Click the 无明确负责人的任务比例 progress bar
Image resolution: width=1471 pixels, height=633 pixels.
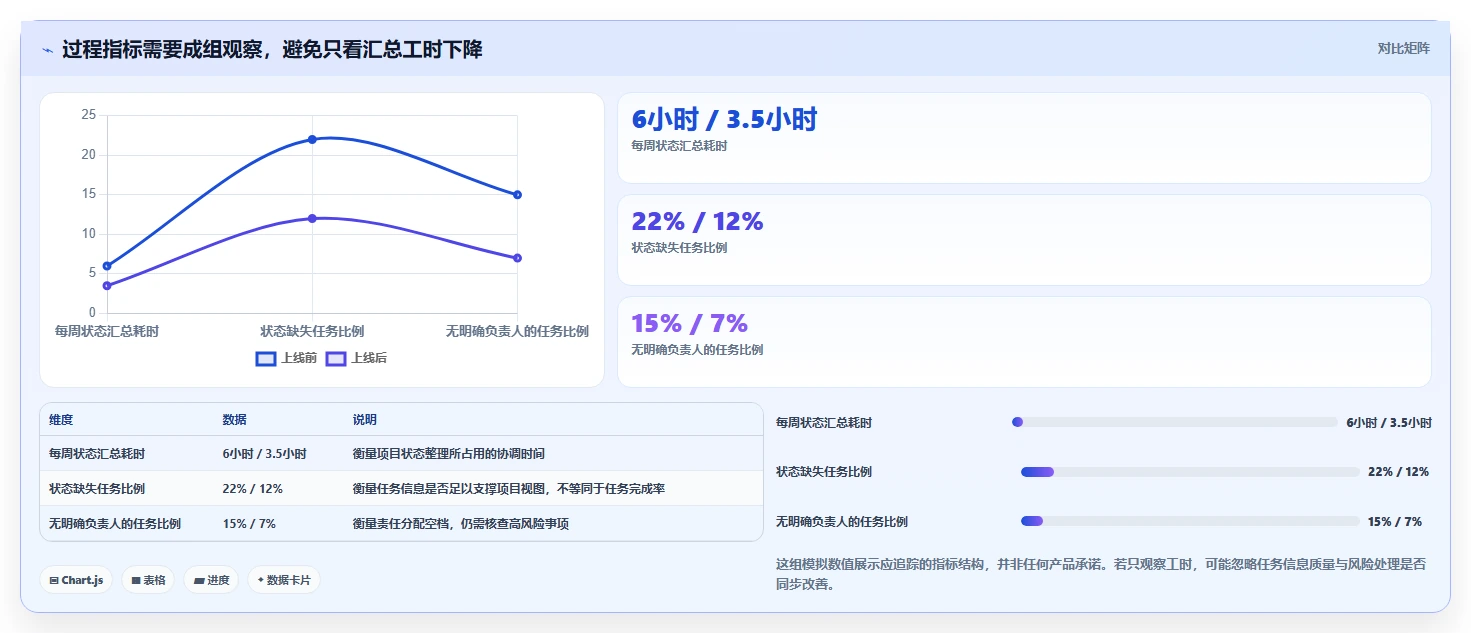(x=1190, y=520)
